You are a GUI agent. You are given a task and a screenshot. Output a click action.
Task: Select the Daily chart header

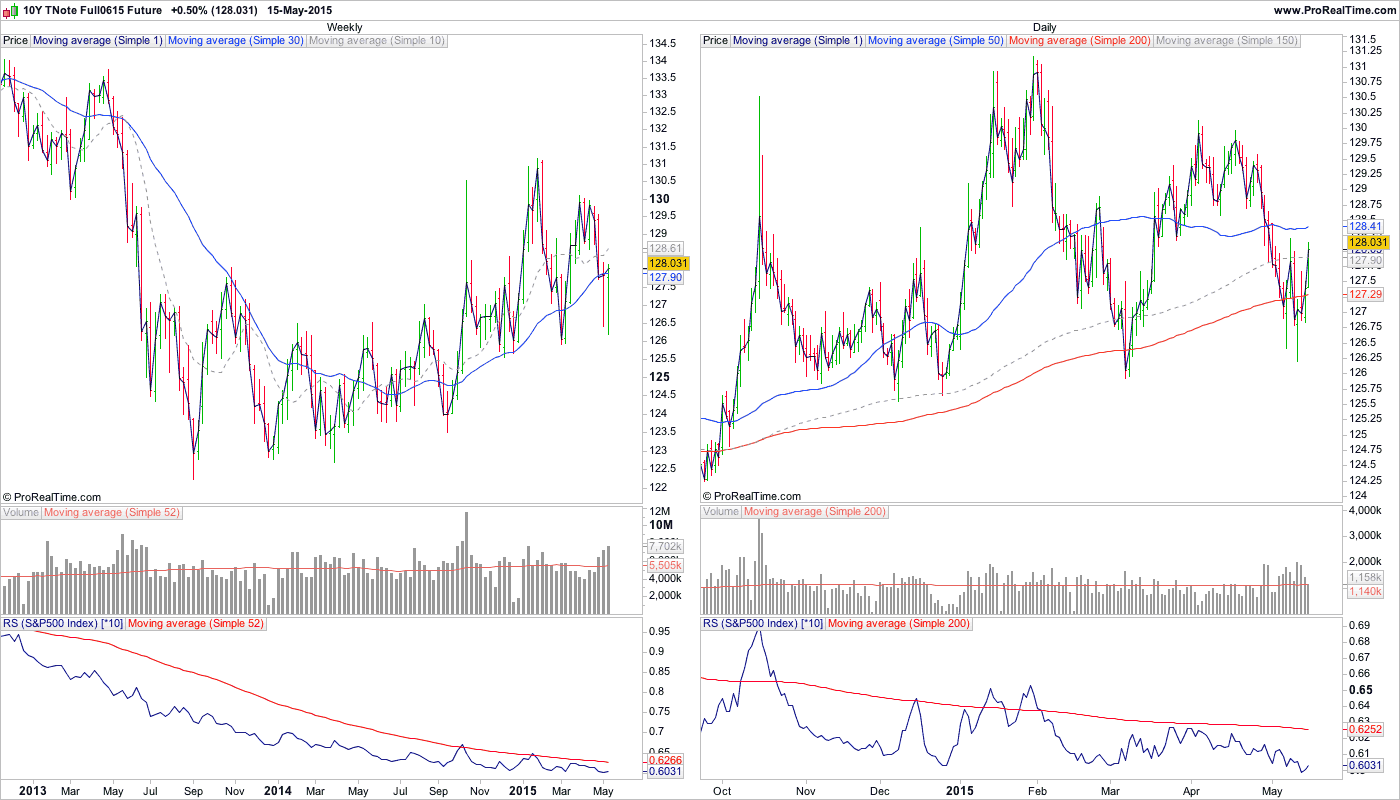click(1044, 27)
